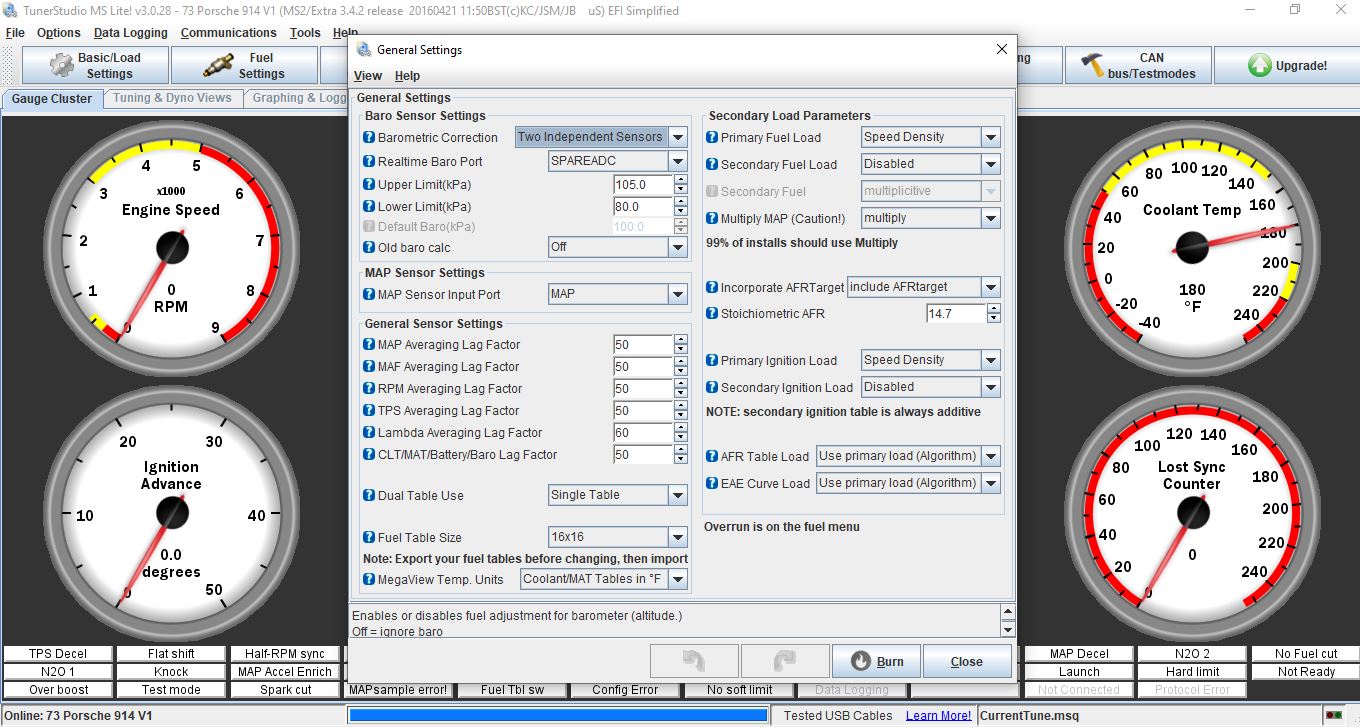Click help icon beside MAP Sensor Input Port
Viewport: 1360px width, 727px height.
coord(370,295)
